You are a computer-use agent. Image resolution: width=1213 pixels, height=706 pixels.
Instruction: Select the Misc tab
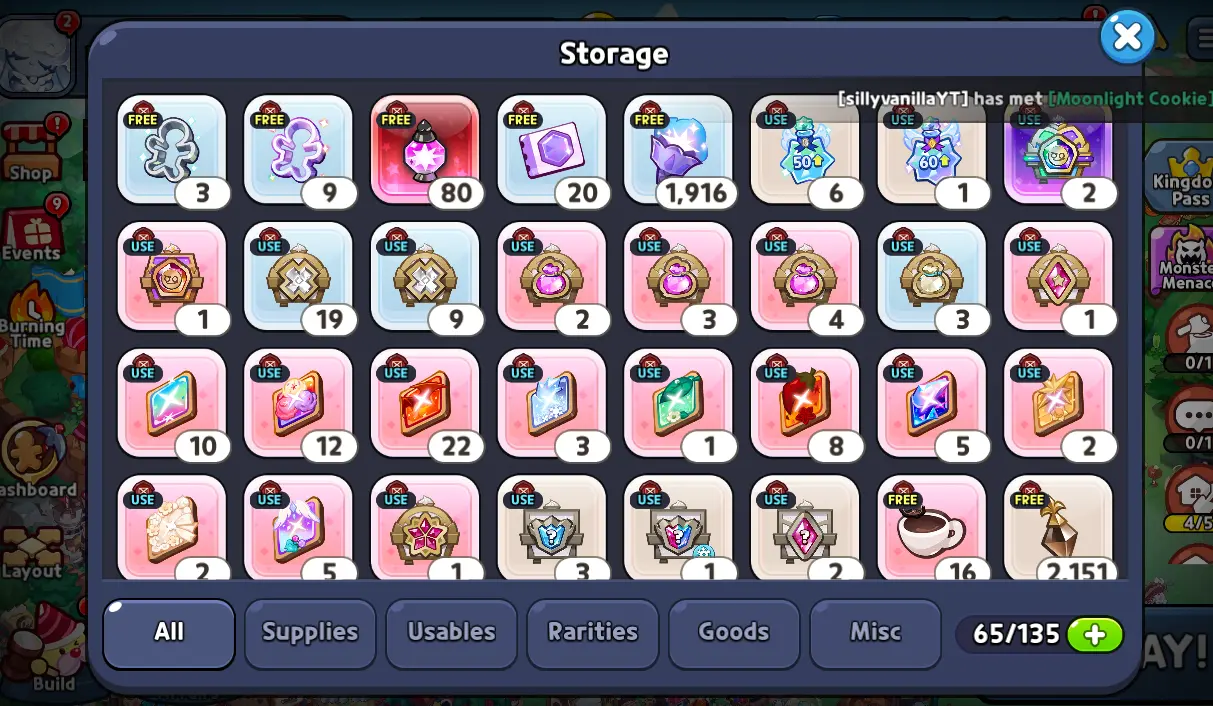(875, 633)
